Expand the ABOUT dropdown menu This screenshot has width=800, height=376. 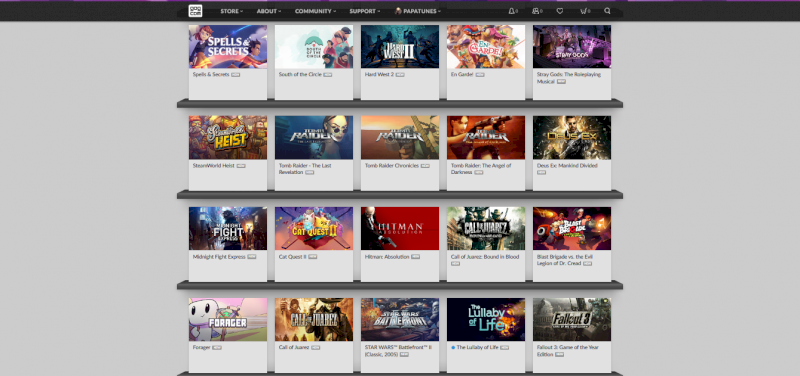coord(269,11)
